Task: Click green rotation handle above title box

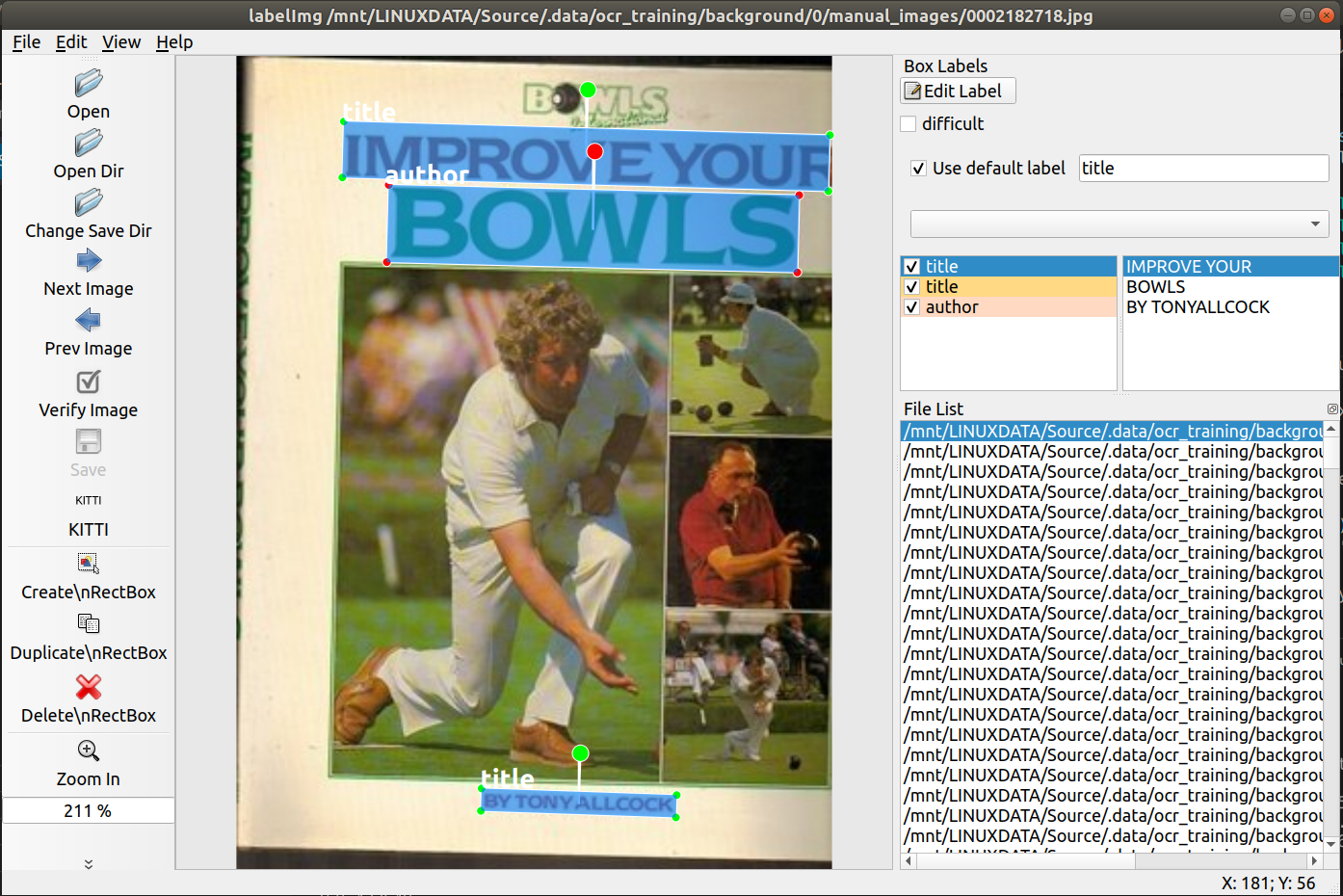Action: point(588,91)
